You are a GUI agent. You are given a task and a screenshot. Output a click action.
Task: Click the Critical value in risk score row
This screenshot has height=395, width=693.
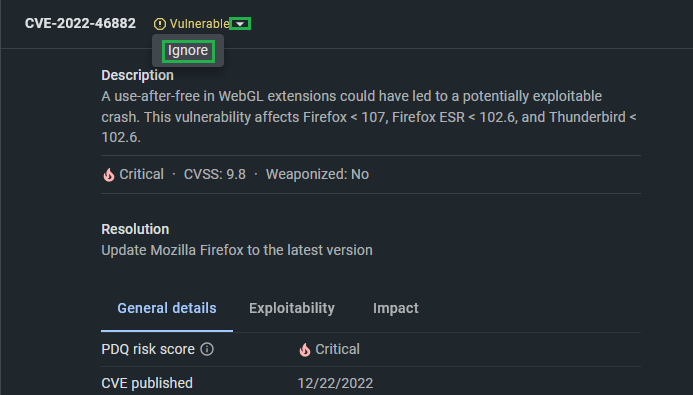(337, 349)
